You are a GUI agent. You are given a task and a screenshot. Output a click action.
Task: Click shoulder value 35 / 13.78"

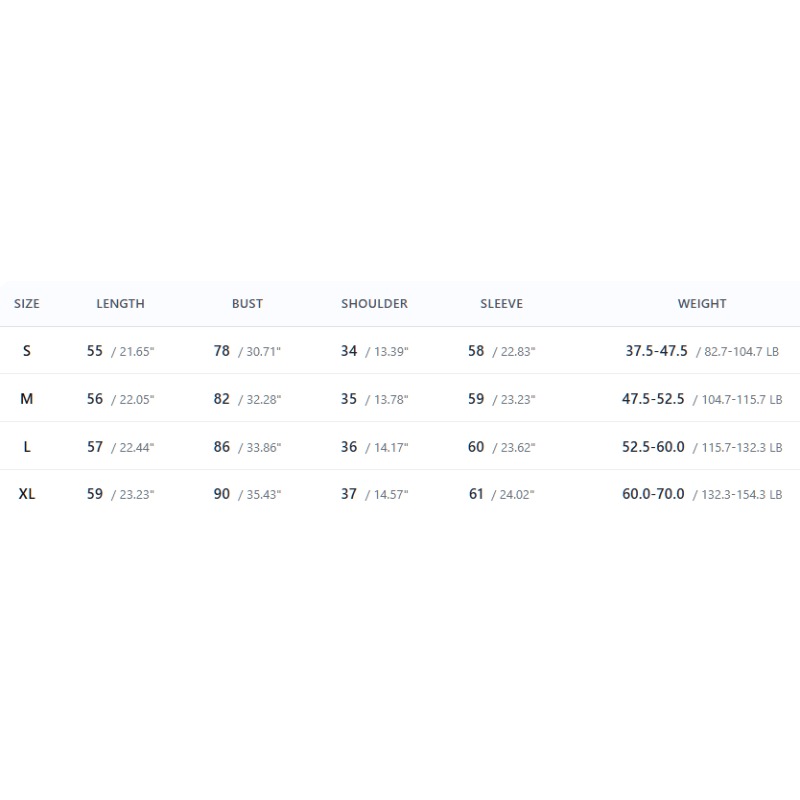374,399
